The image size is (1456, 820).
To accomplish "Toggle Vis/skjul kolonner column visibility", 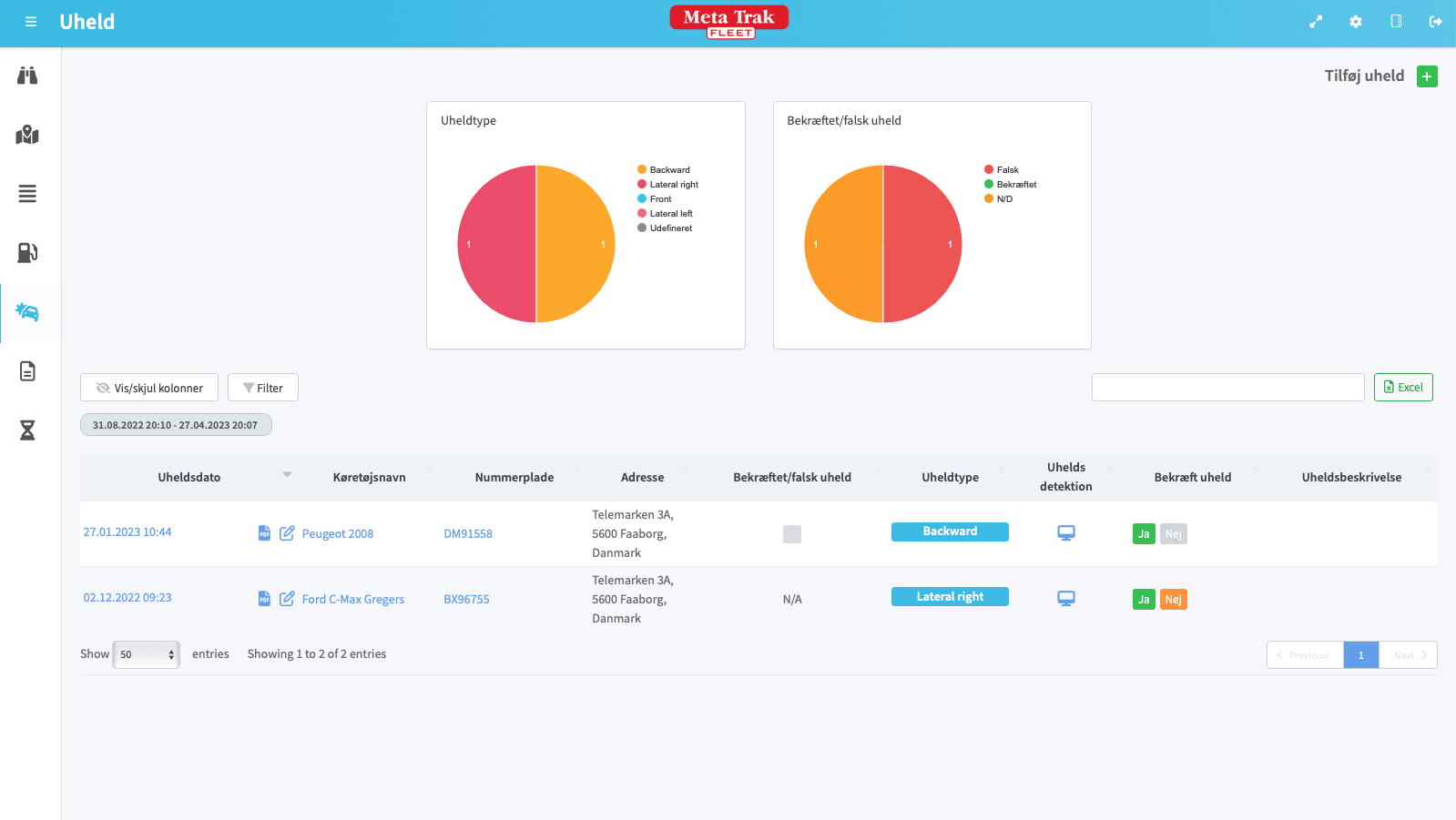I will tap(149, 388).
